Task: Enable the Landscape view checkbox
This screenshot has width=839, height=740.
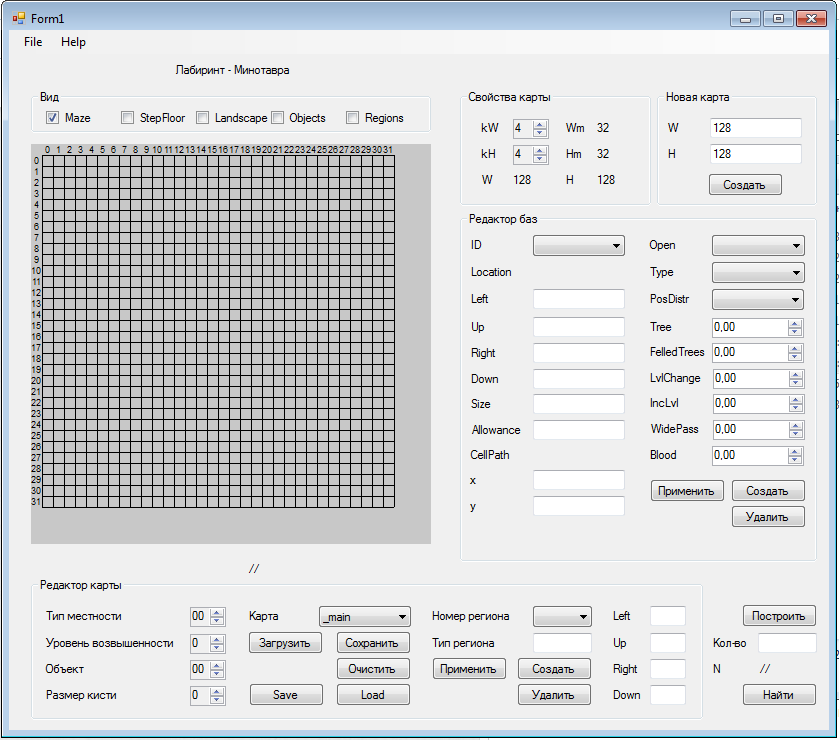Action: pos(202,118)
